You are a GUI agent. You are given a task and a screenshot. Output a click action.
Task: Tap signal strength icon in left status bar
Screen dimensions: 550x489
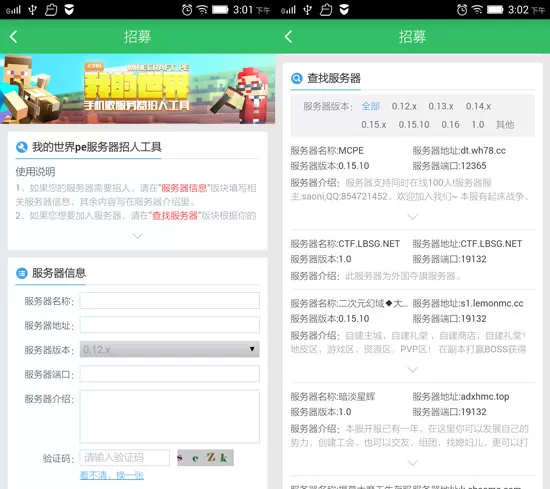[13, 10]
